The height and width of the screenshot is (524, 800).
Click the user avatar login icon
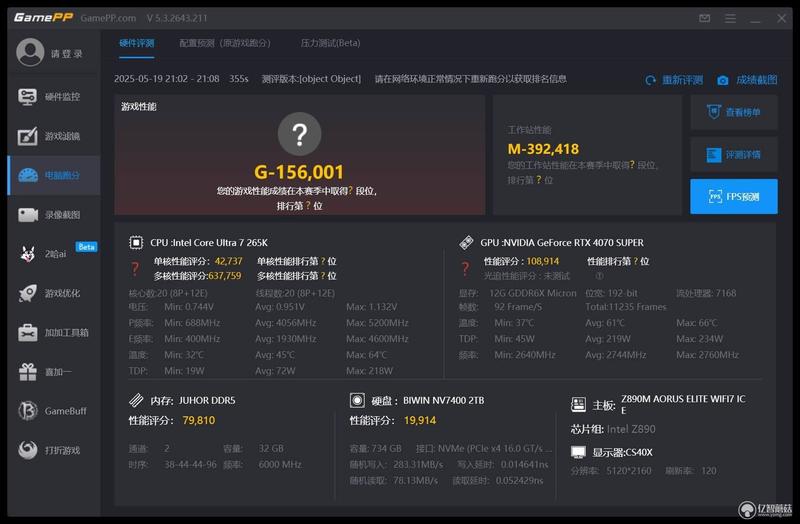pyautogui.click(x=30, y=52)
